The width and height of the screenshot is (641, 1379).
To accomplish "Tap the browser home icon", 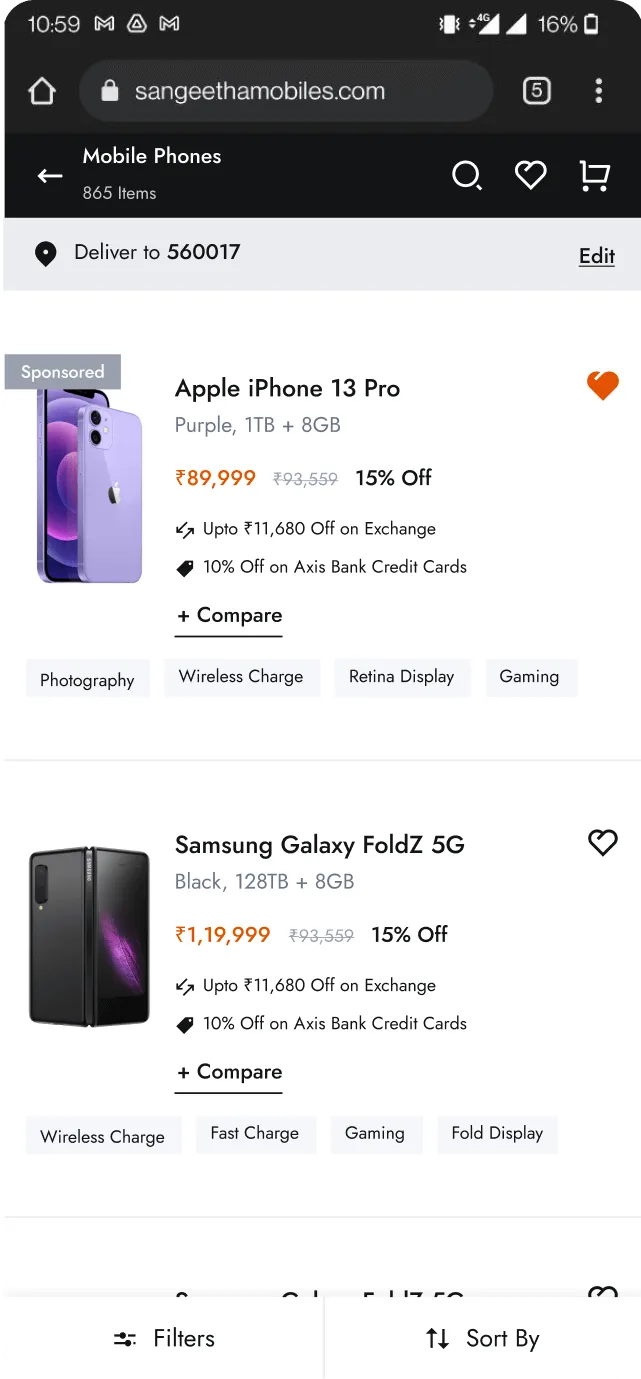I will [42, 92].
